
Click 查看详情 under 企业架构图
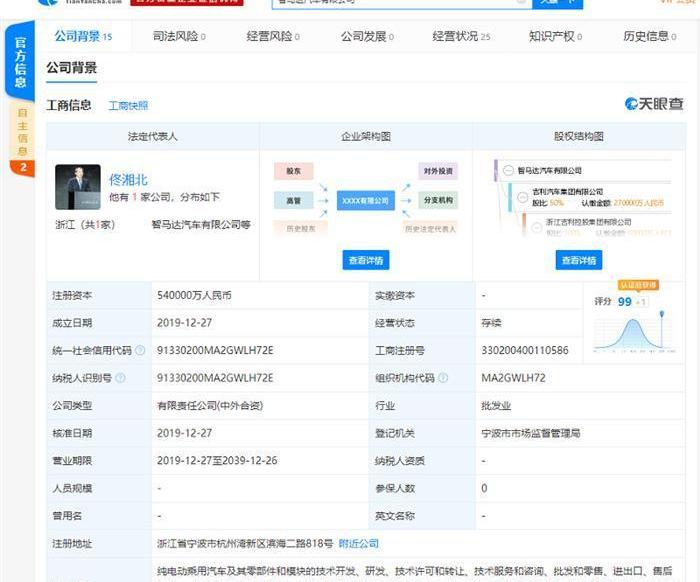pyautogui.click(x=365, y=260)
